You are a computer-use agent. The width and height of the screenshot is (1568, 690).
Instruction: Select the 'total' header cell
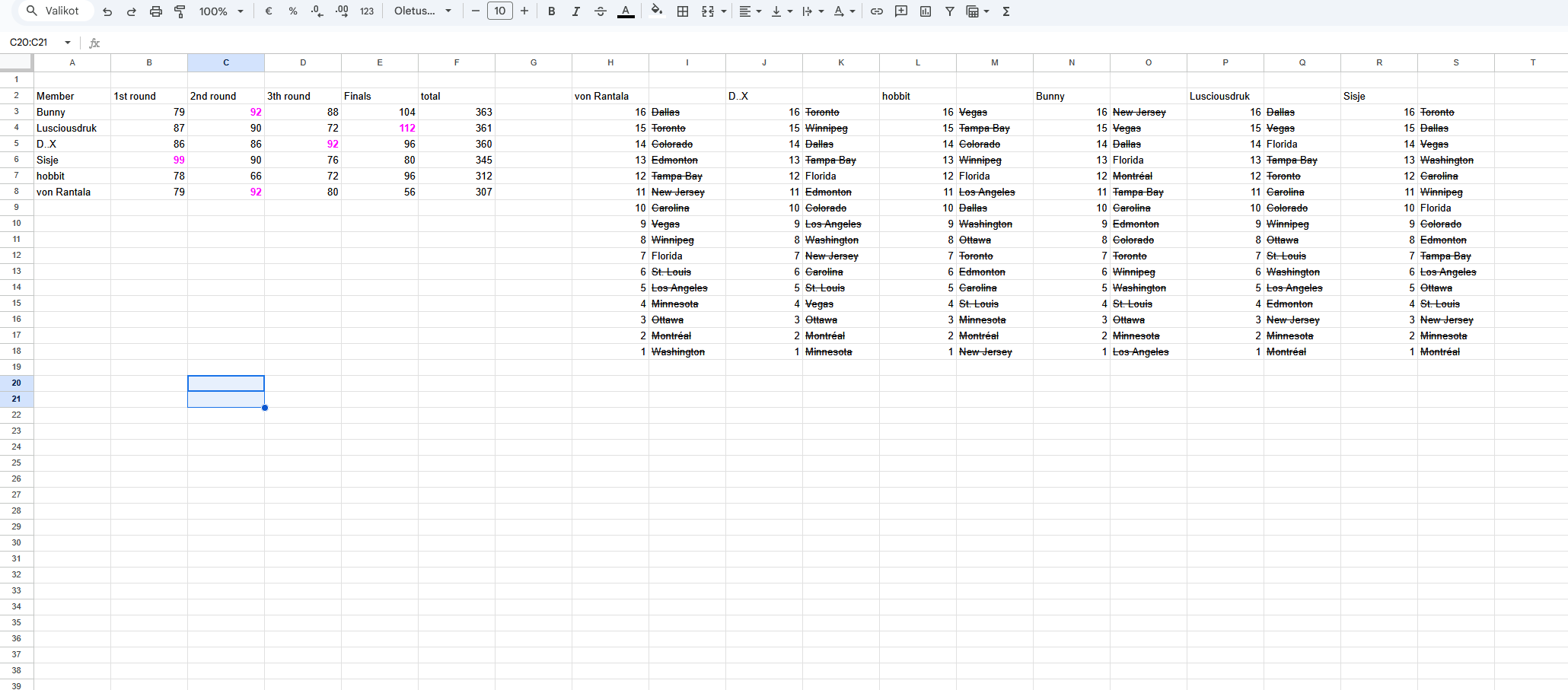pos(457,96)
